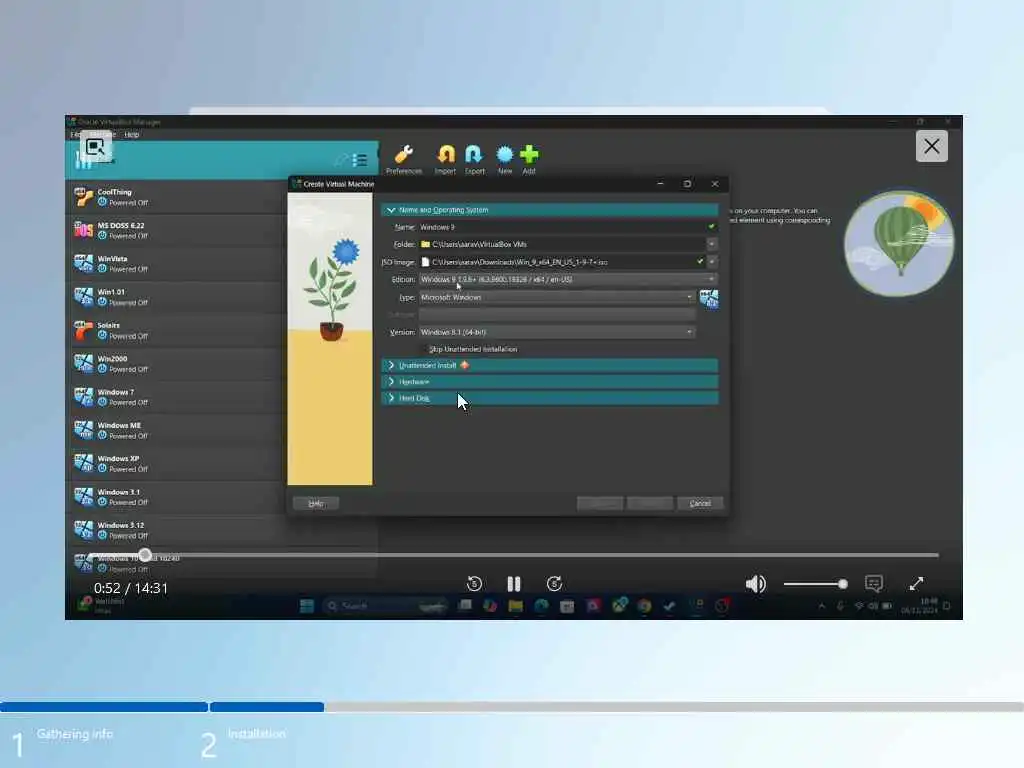
Task: Pause the video playback
Action: (x=514, y=584)
